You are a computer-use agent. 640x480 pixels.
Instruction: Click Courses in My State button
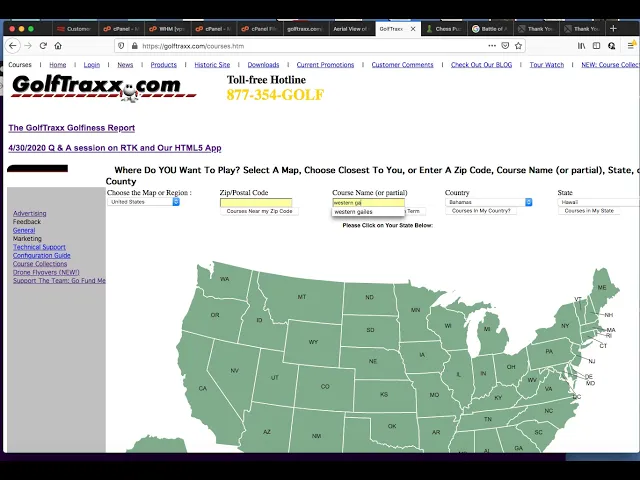click(x=589, y=211)
